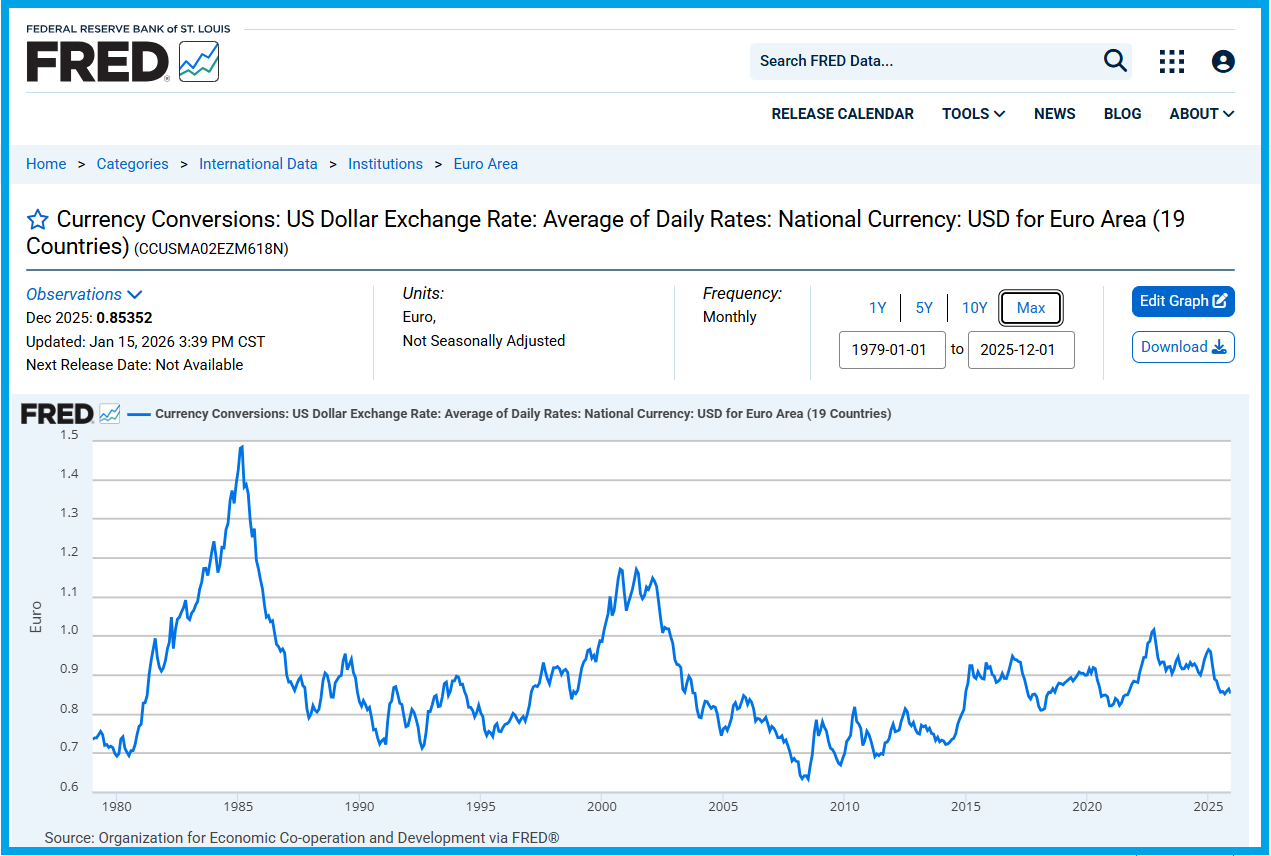Click the search magnifier icon
This screenshot has width=1271, height=856.
[x=1115, y=61]
